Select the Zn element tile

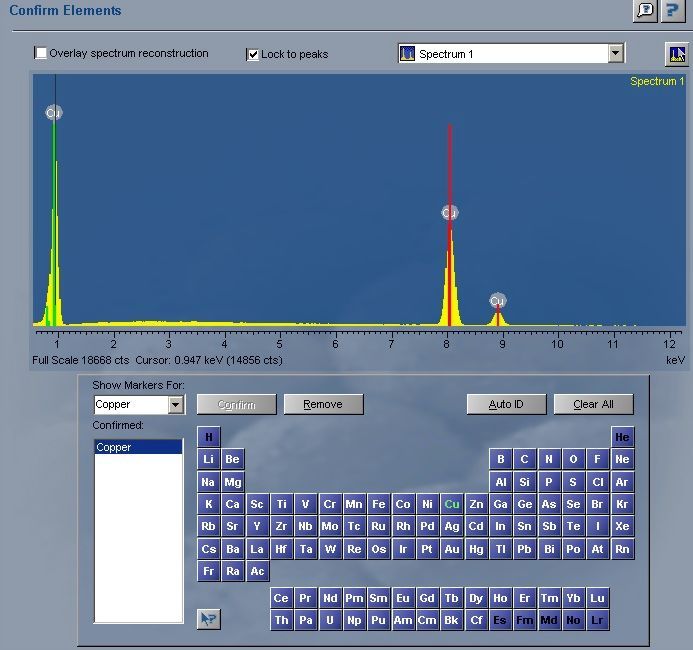tap(476, 505)
